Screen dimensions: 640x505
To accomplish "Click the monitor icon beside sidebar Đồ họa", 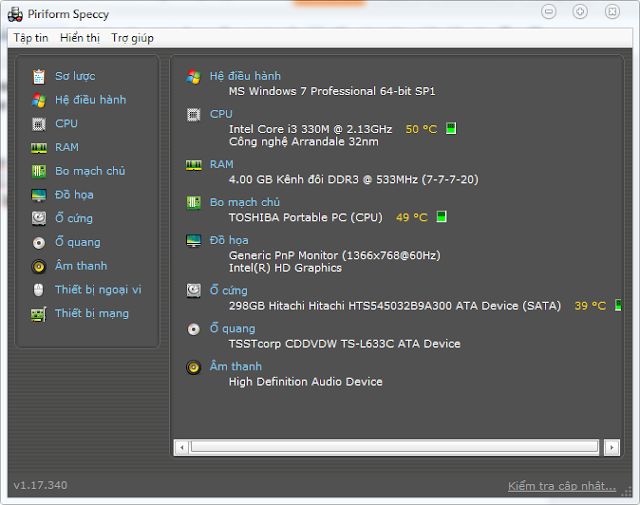I will pos(39,195).
